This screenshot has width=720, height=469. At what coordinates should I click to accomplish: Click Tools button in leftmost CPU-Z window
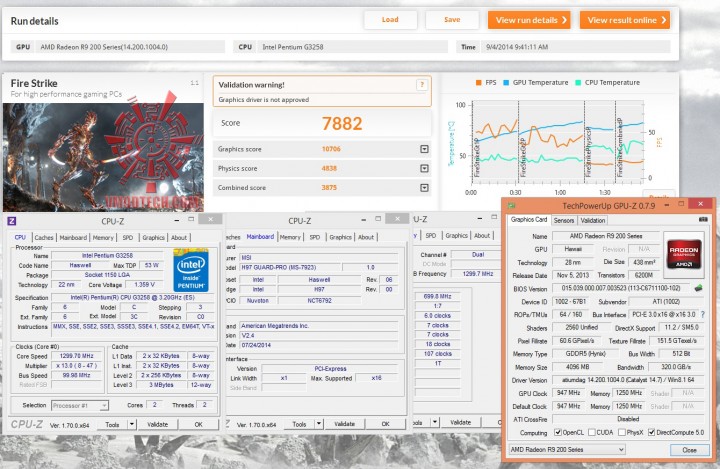click(112, 424)
